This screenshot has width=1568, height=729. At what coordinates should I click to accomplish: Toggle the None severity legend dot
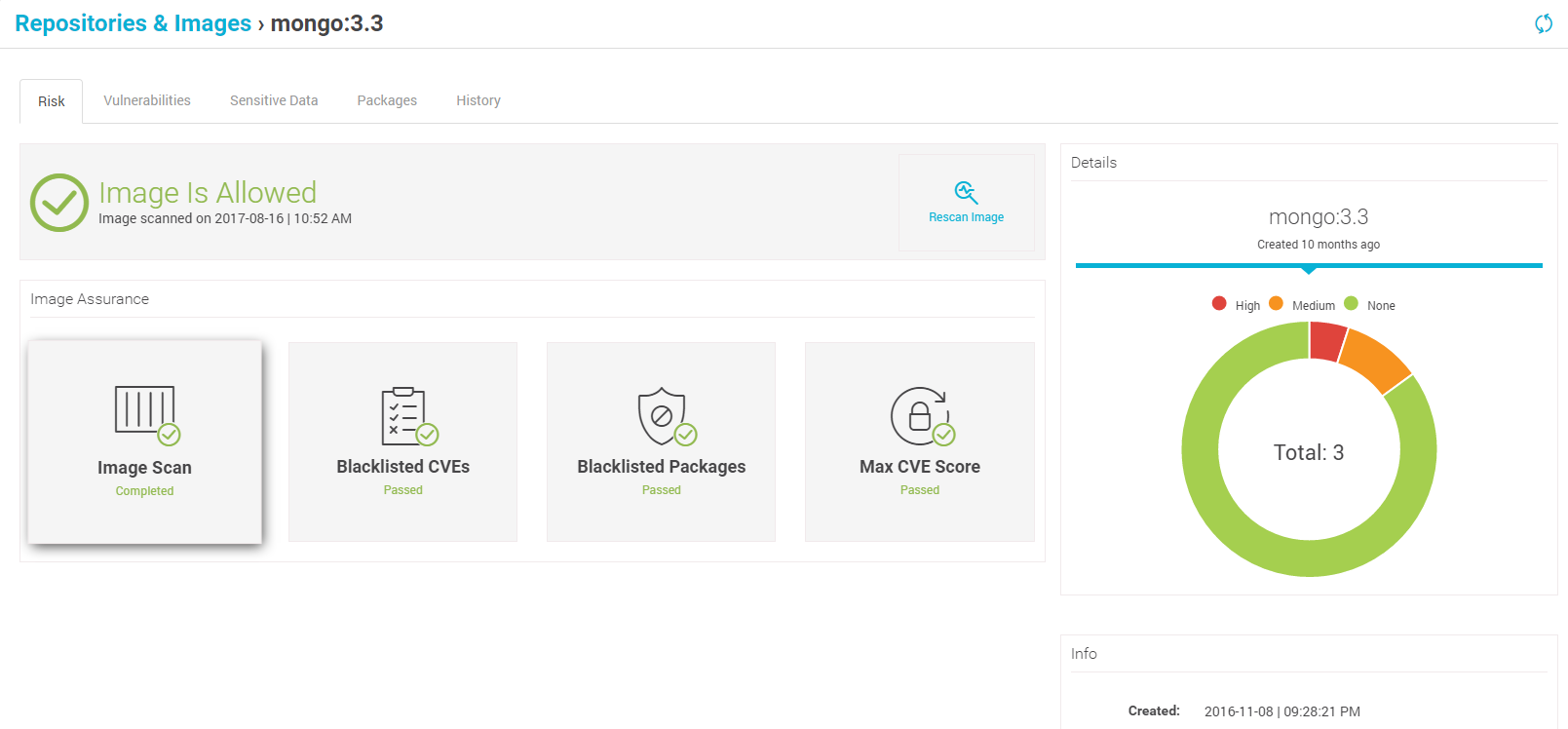pos(1351,304)
